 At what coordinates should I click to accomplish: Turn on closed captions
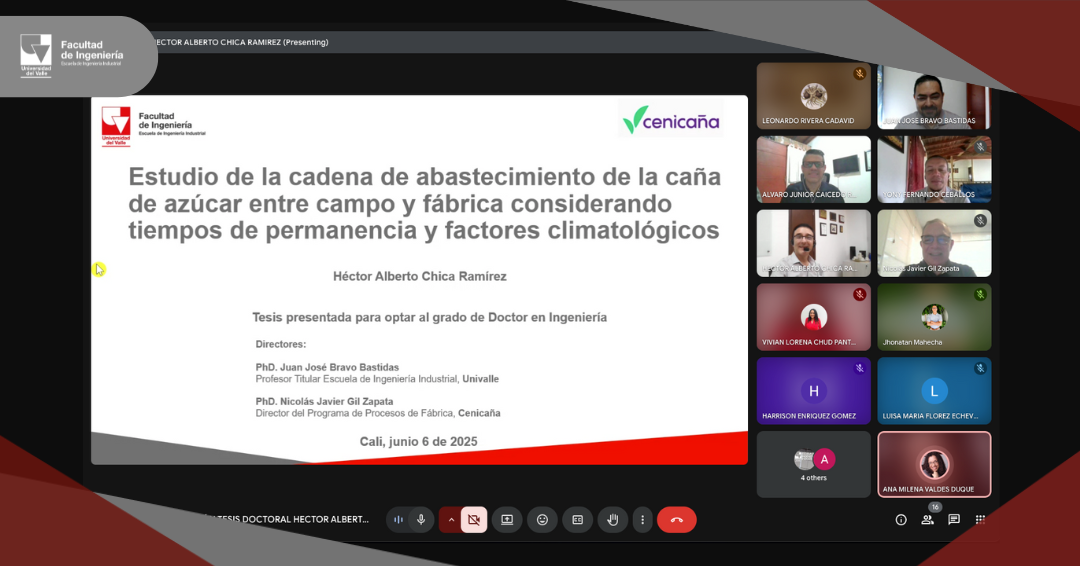pos(577,520)
